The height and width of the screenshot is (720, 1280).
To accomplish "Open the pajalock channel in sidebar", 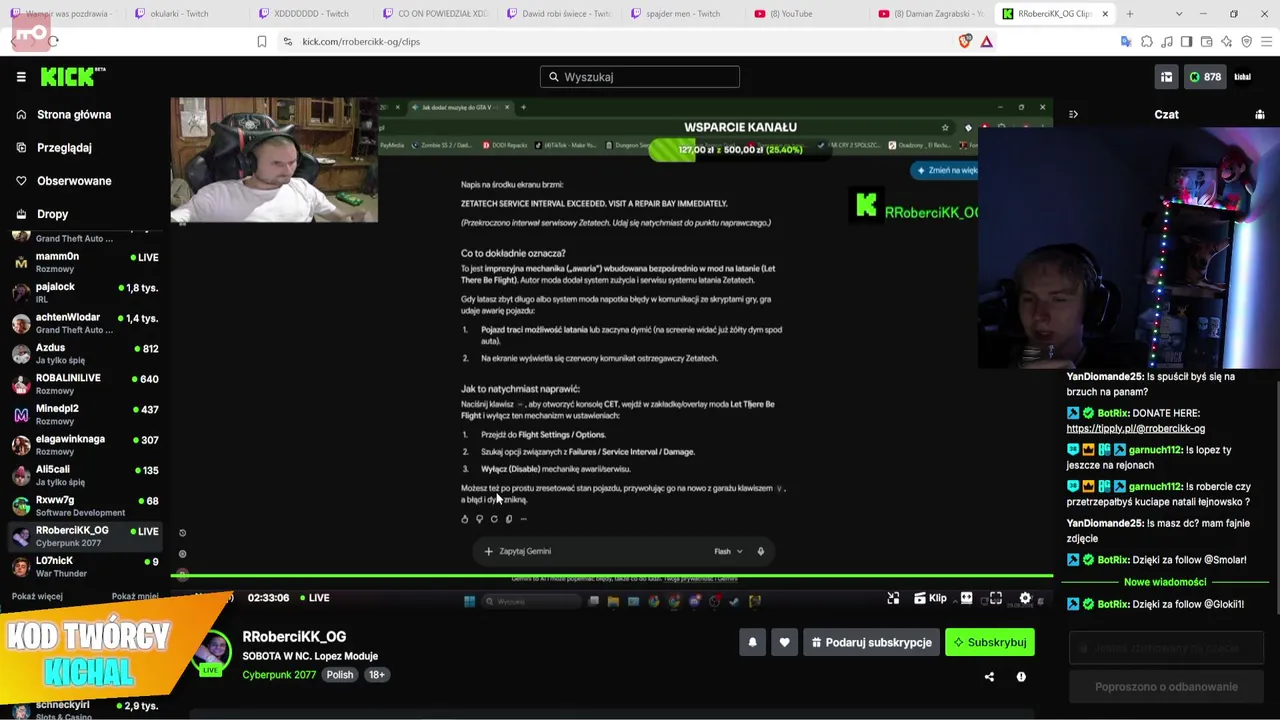I will click(85, 293).
